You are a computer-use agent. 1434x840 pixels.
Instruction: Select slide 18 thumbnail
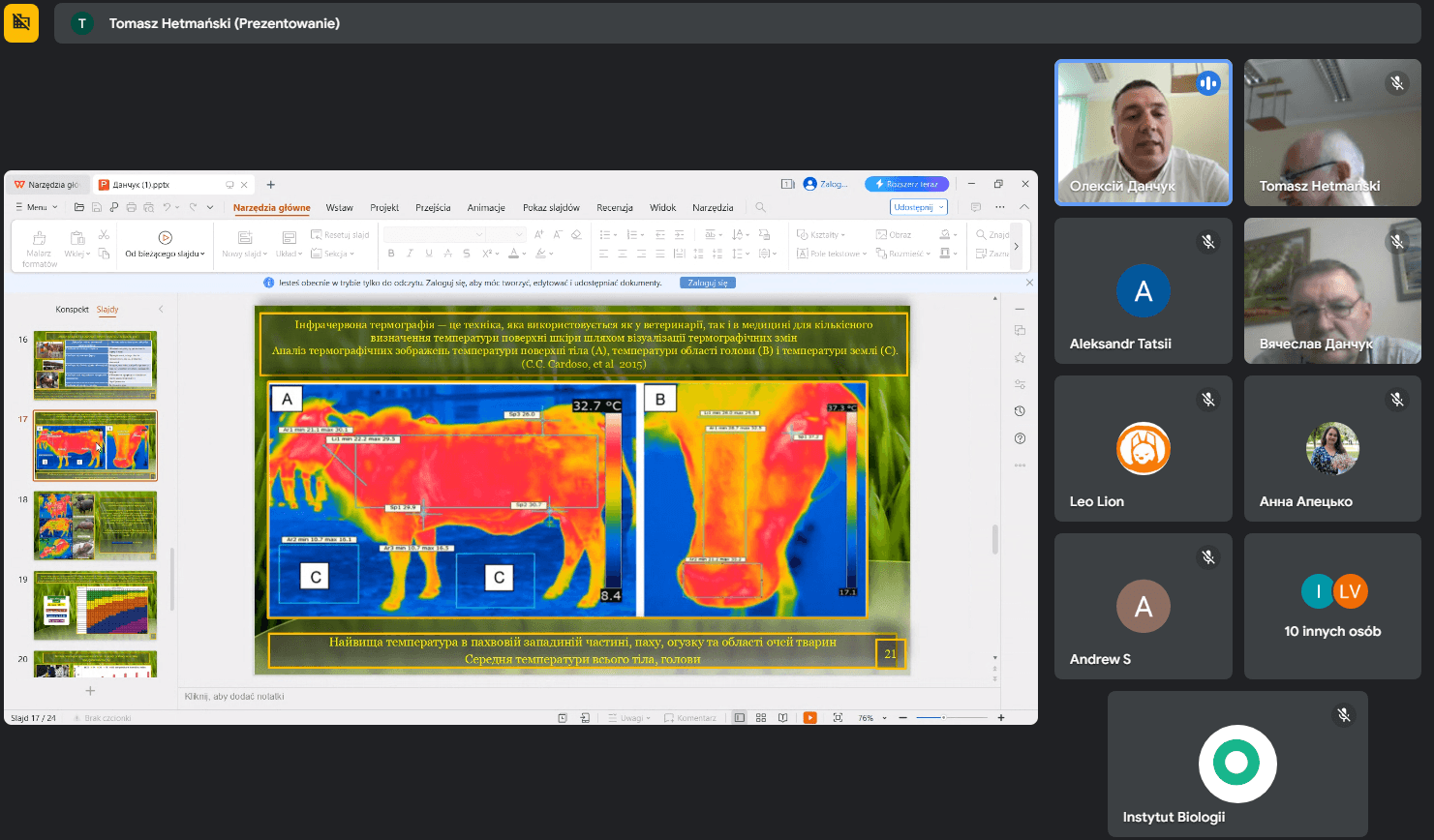pos(95,525)
